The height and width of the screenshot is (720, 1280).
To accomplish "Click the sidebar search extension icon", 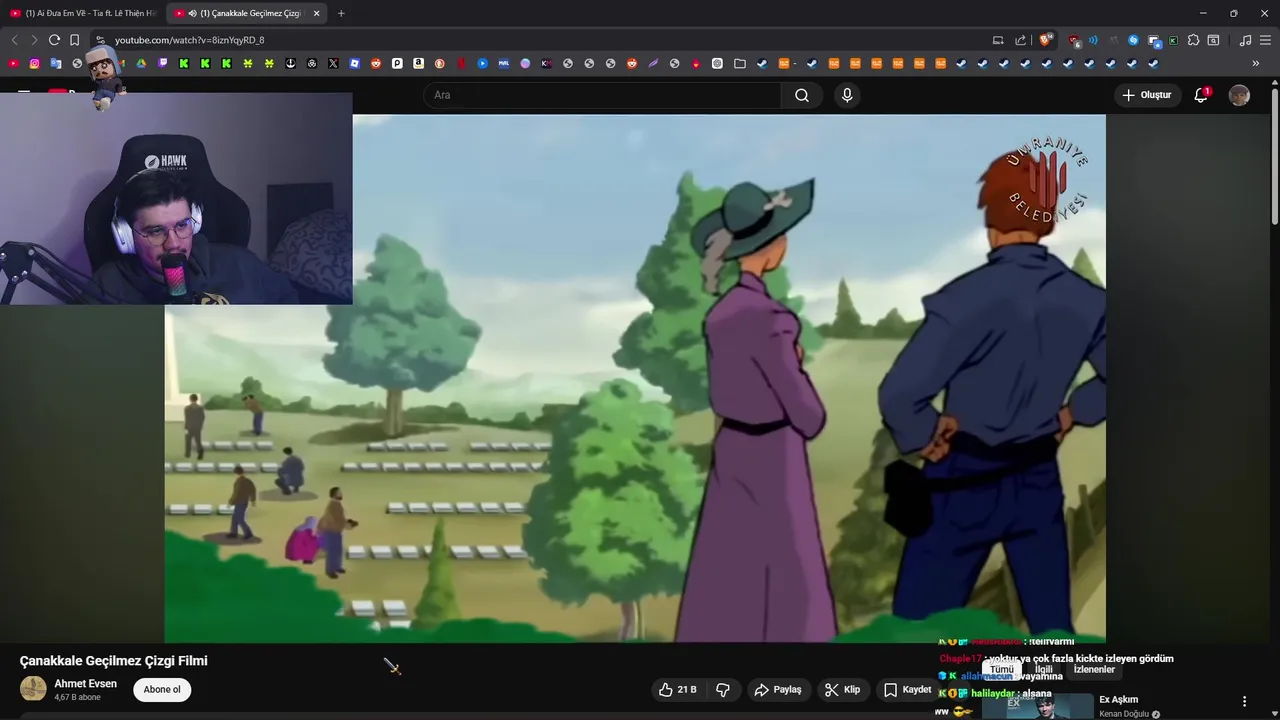I will point(1213,40).
